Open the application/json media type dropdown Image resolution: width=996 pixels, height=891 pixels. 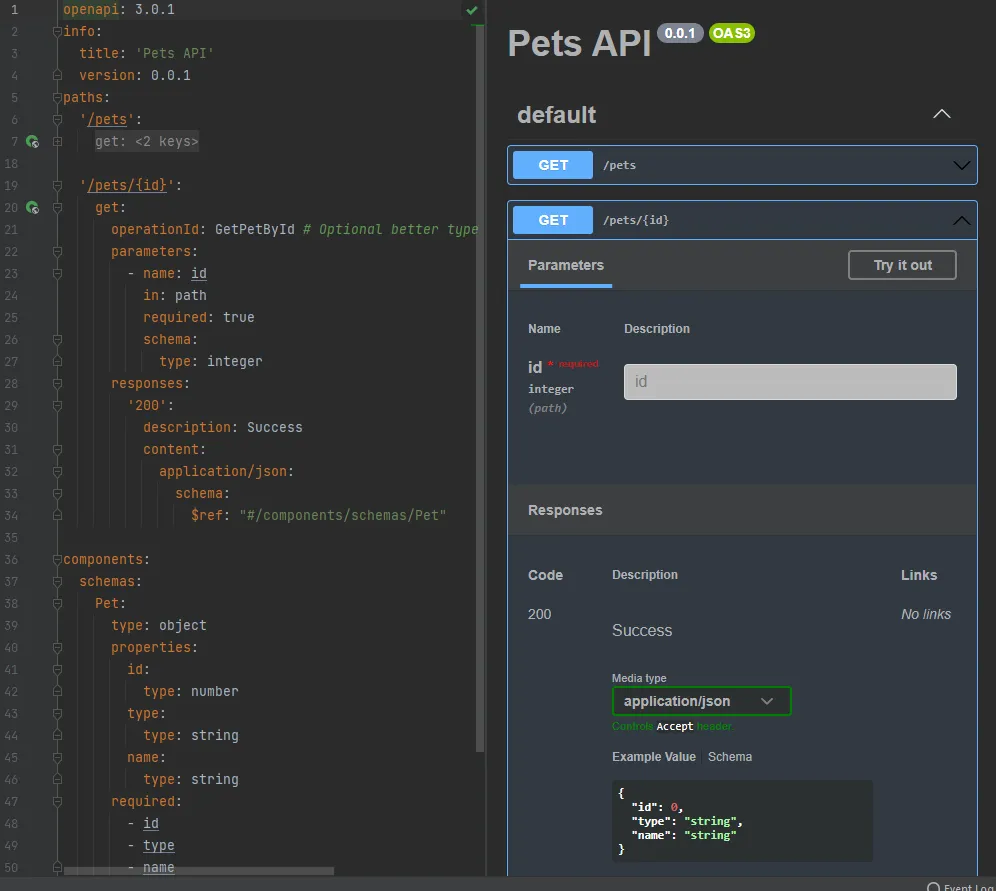point(701,701)
